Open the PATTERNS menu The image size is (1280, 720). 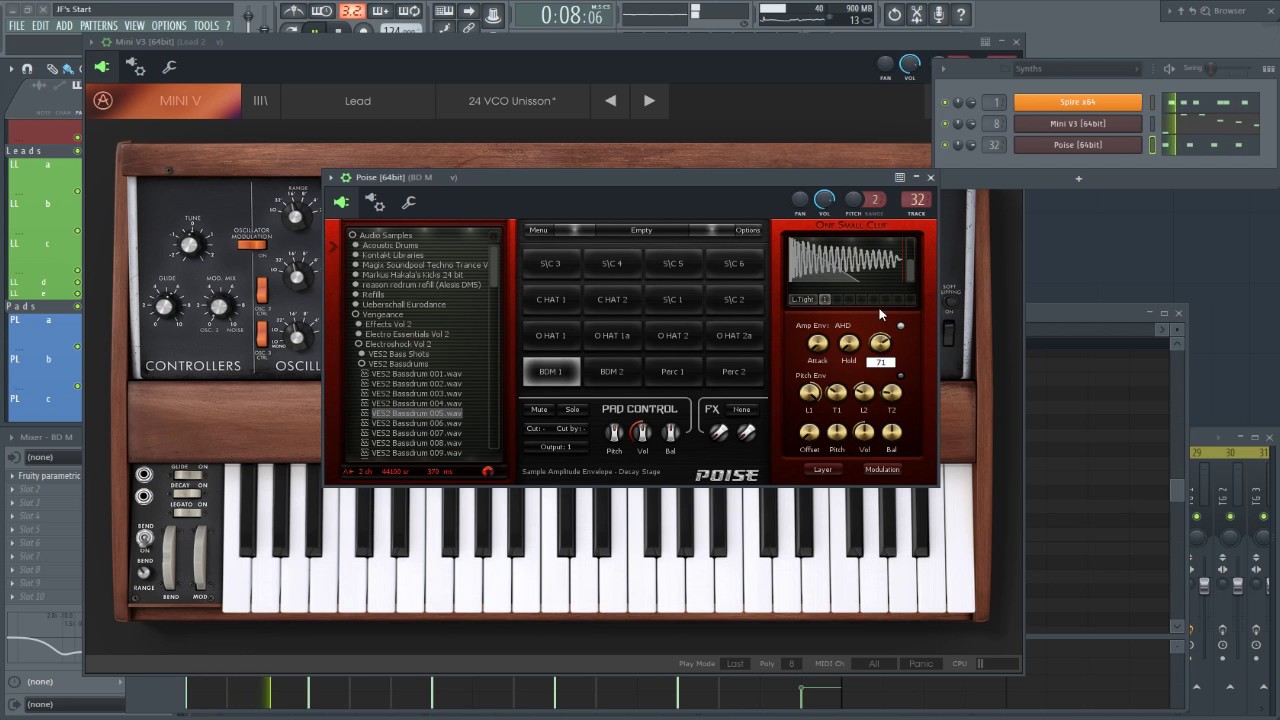pyautogui.click(x=99, y=26)
